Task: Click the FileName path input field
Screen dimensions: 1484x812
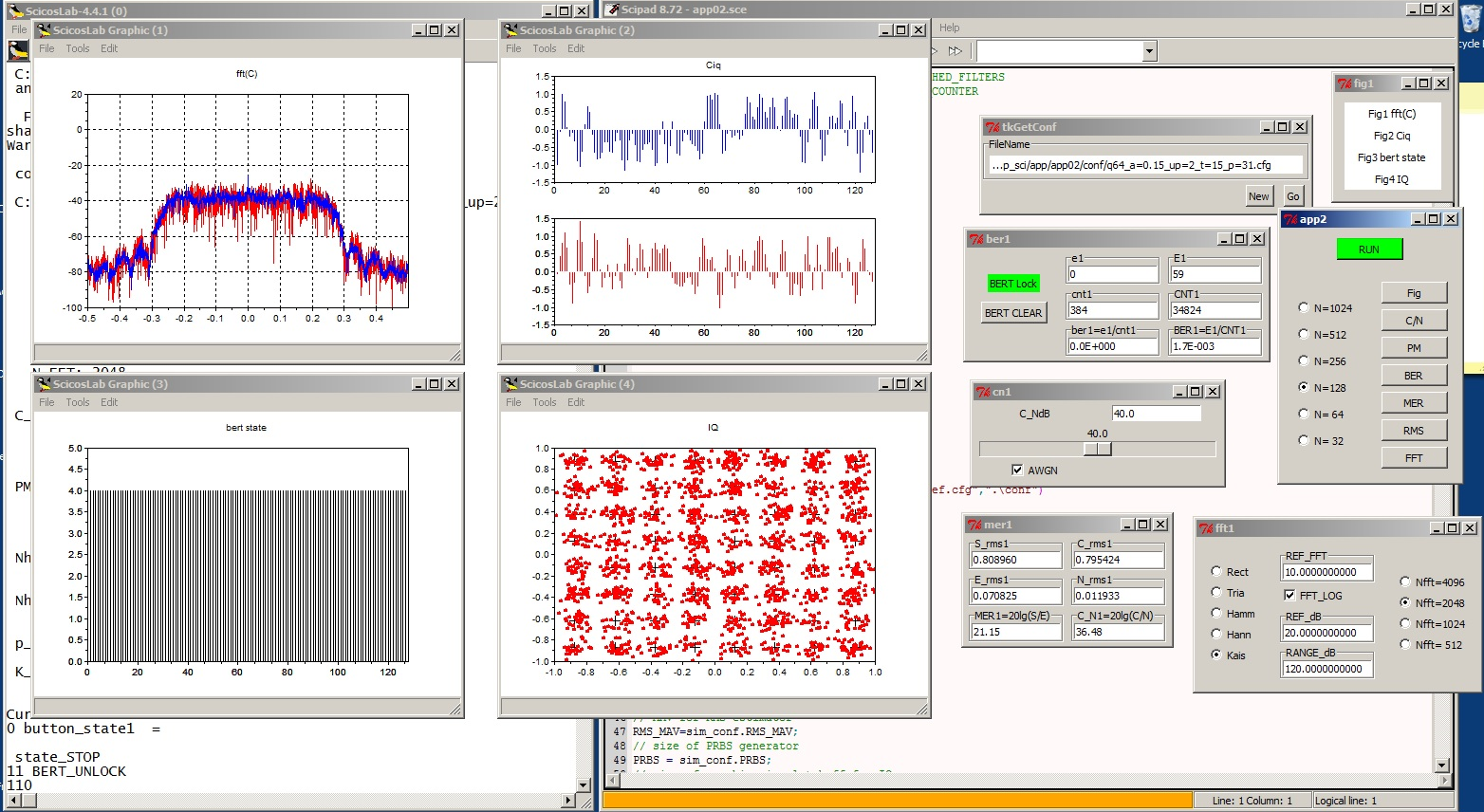Action: click(x=1144, y=165)
